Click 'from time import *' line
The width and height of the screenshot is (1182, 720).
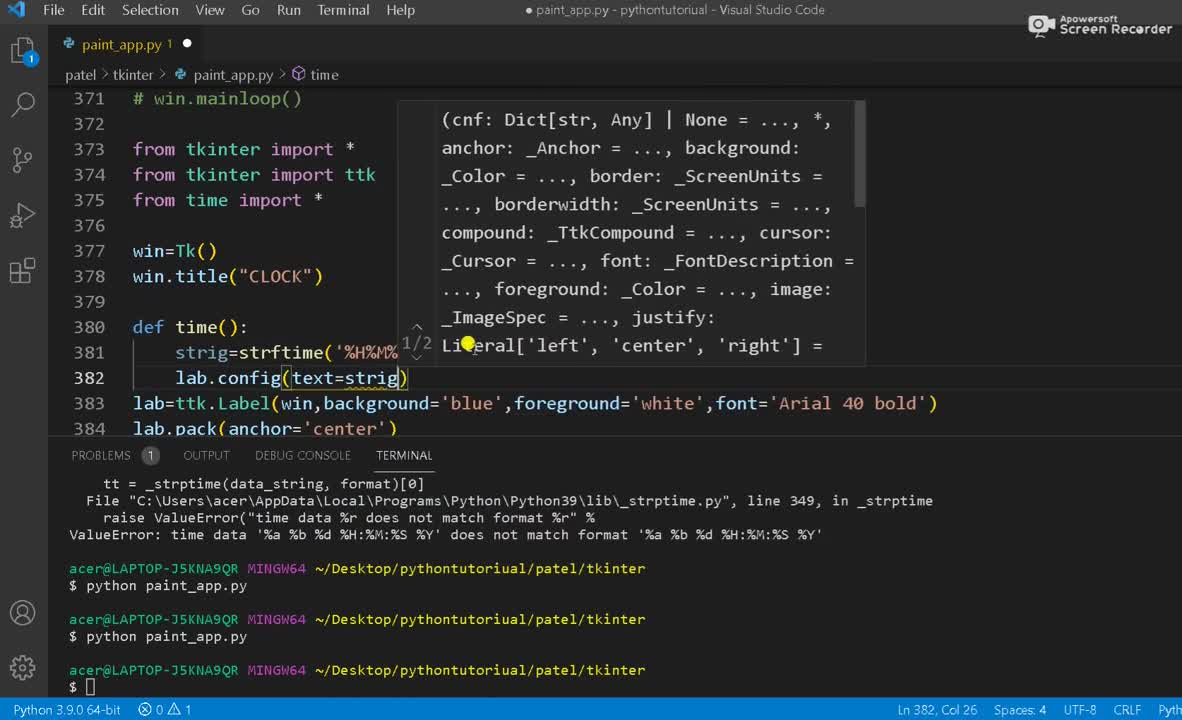pyautogui.click(x=228, y=200)
